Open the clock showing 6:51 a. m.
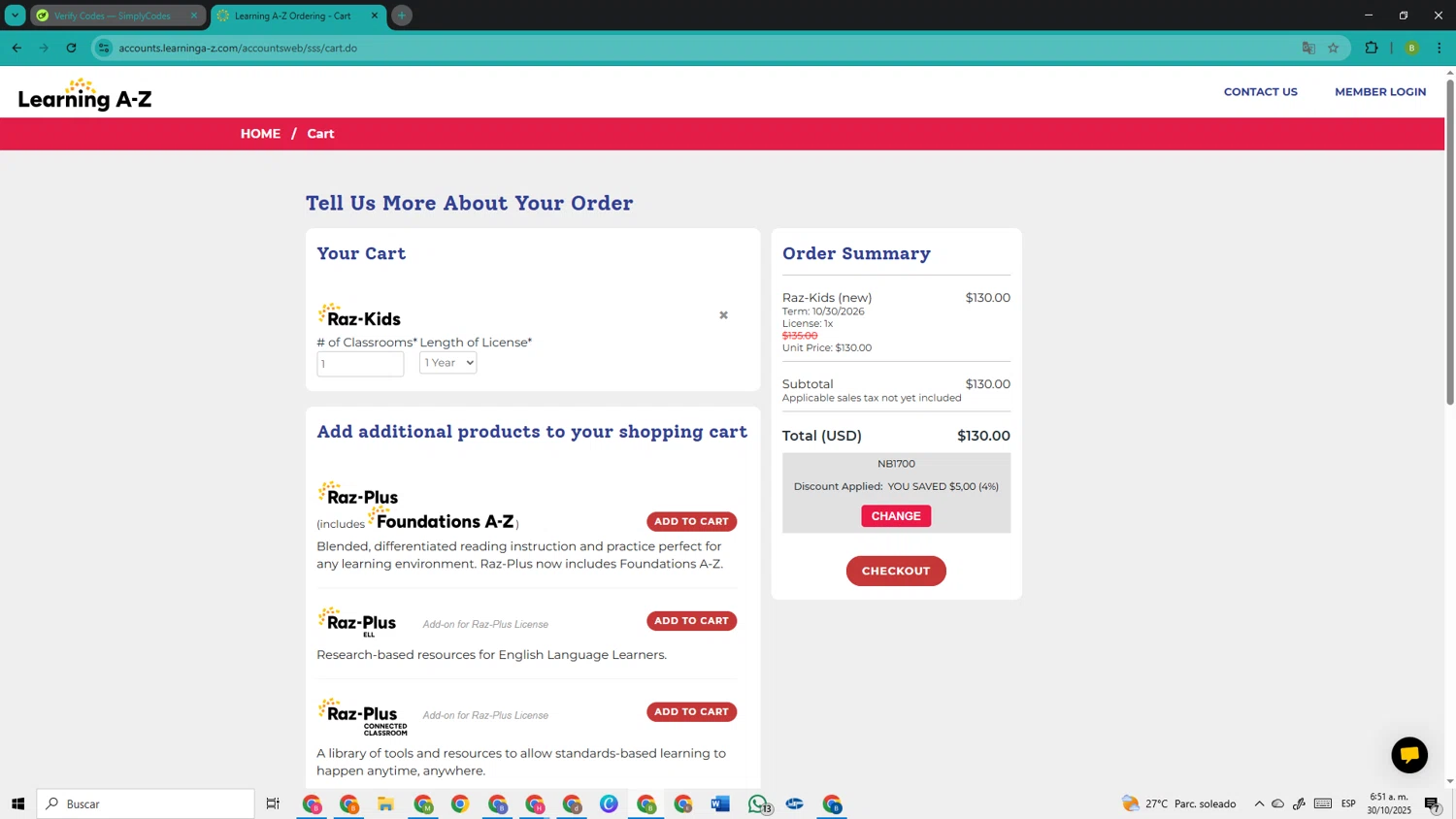Viewport: 1456px width, 819px height. [x=1389, y=803]
